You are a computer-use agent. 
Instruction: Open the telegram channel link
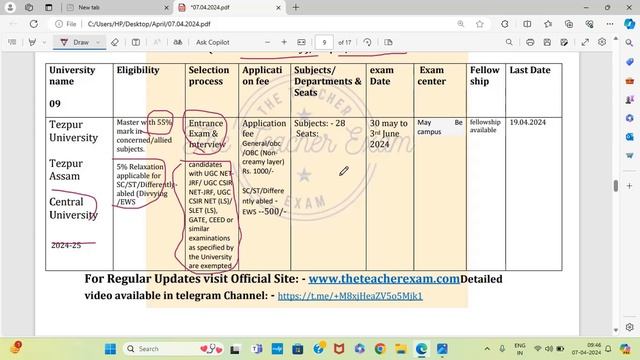pos(350,296)
